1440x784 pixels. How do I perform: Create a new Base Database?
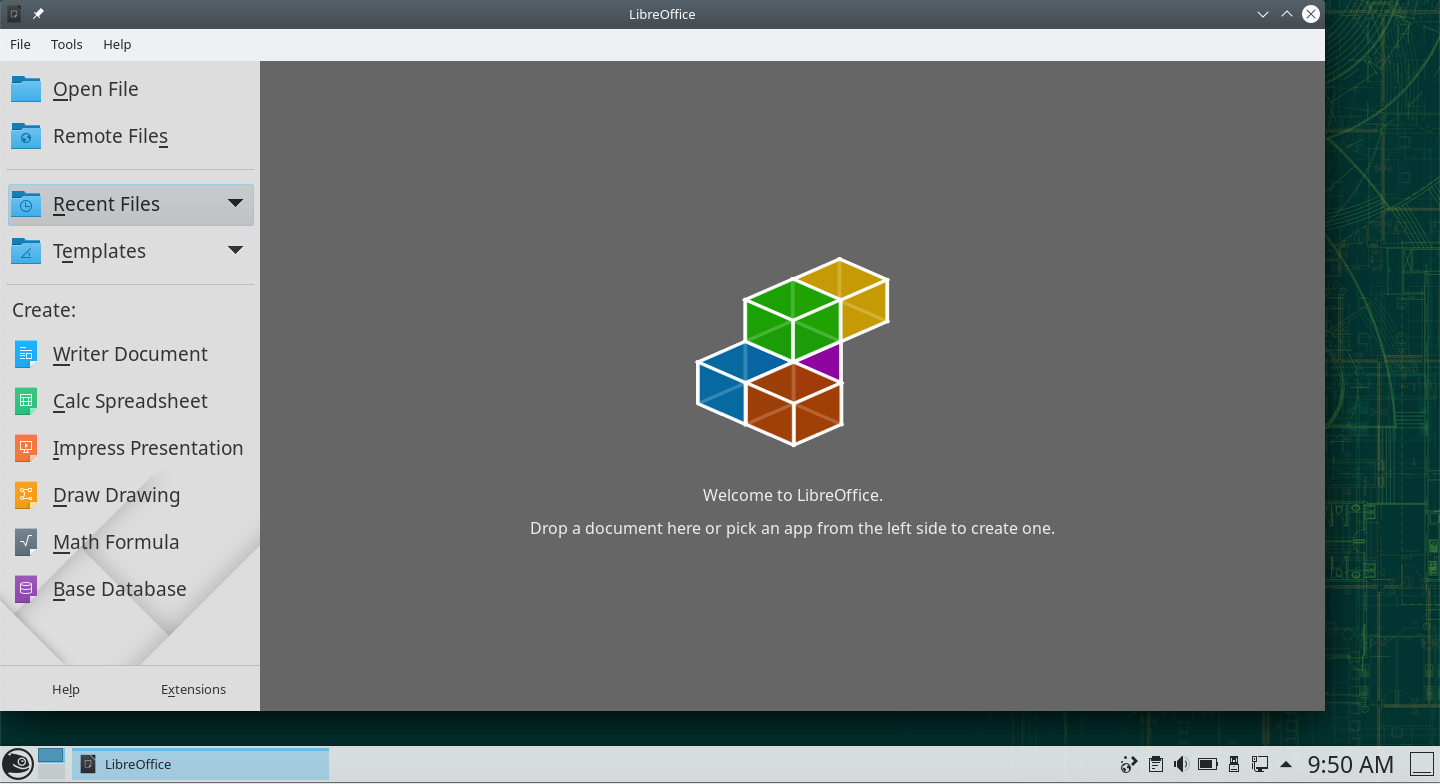pos(119,589)
